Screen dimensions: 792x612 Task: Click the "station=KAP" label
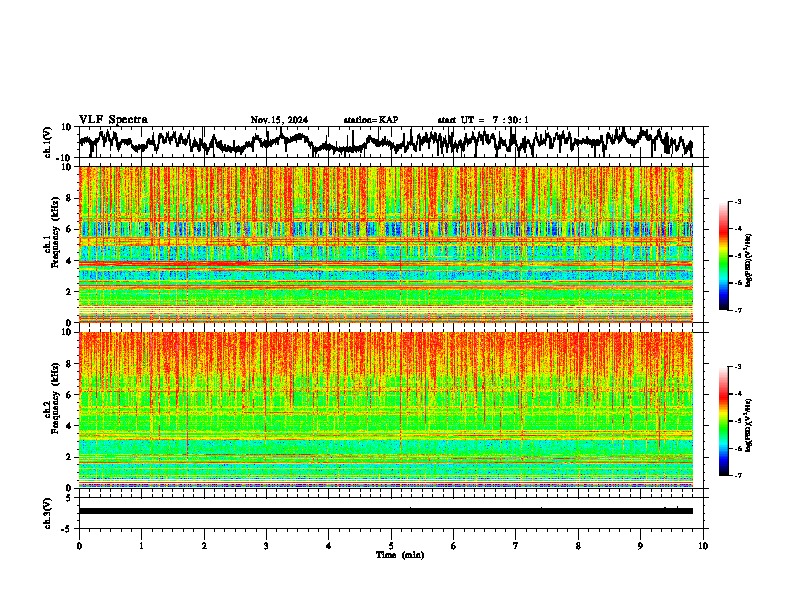click(371, 120)
